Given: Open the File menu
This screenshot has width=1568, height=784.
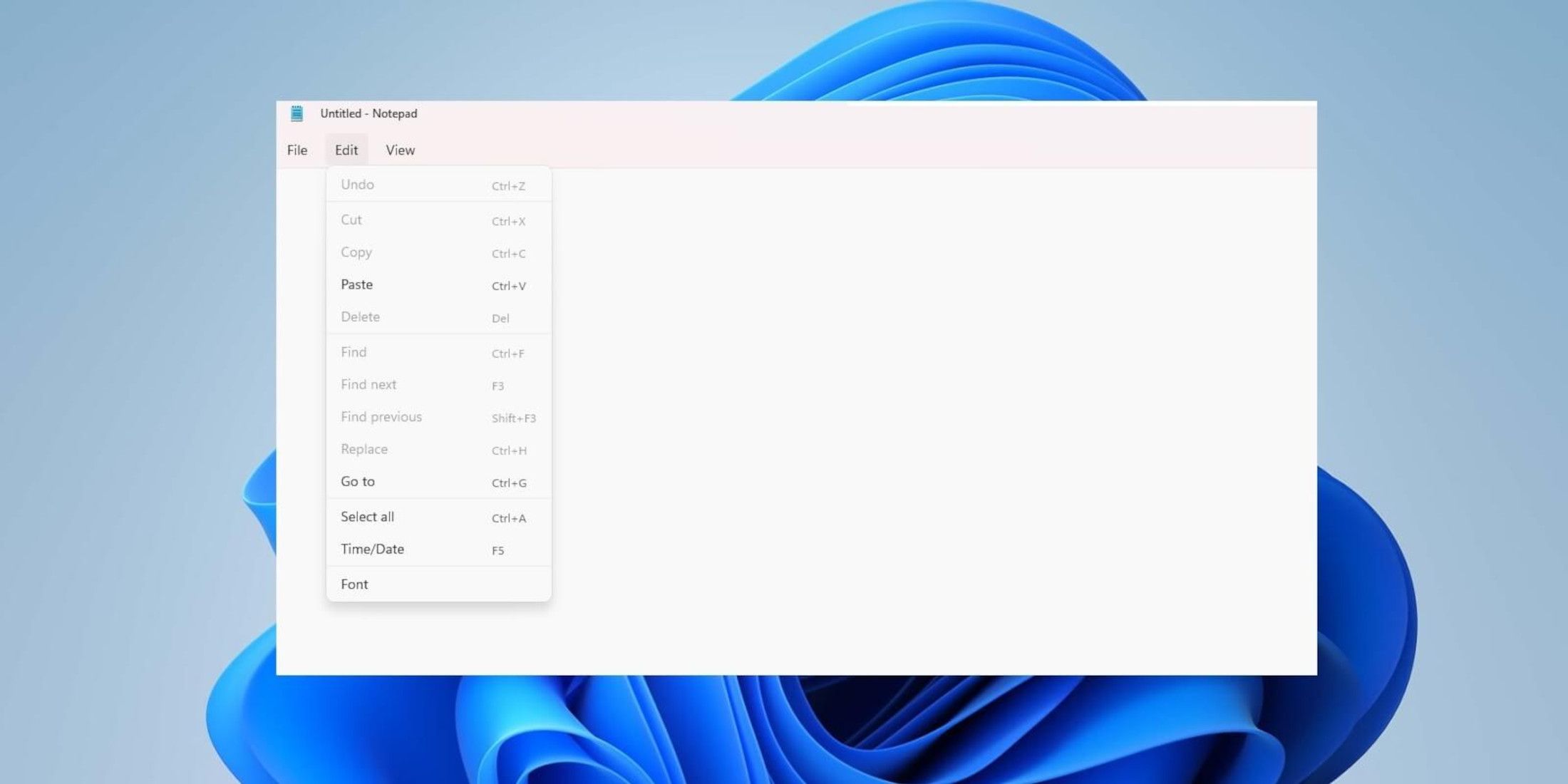Looking at the screenshot, I should pos(297,150).
